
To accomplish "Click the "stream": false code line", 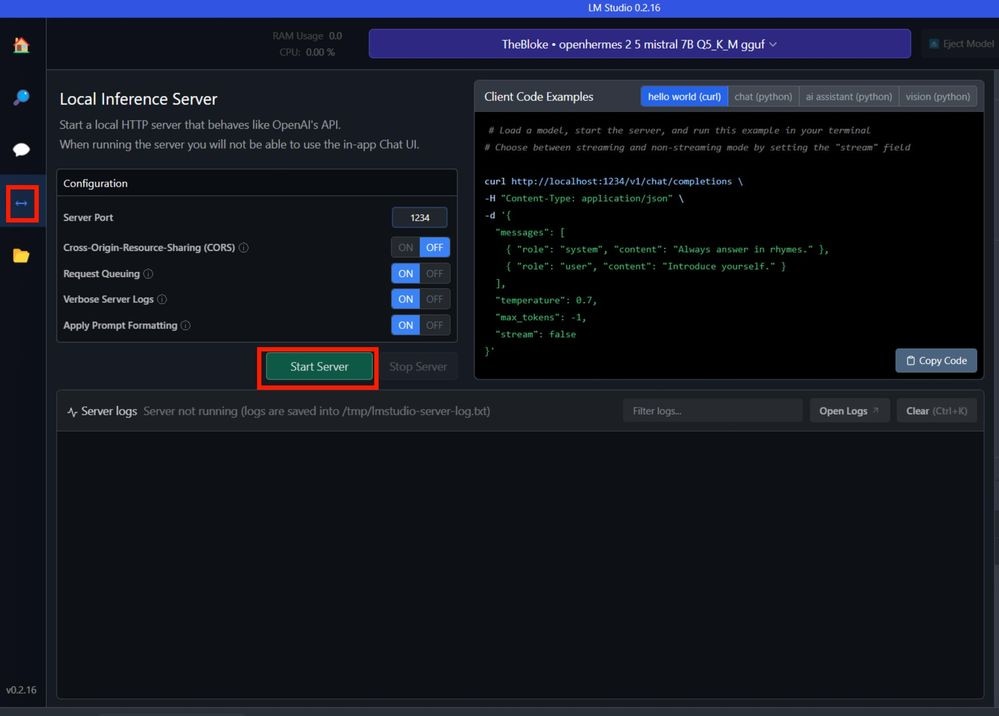I will click(x=536, y=334).
